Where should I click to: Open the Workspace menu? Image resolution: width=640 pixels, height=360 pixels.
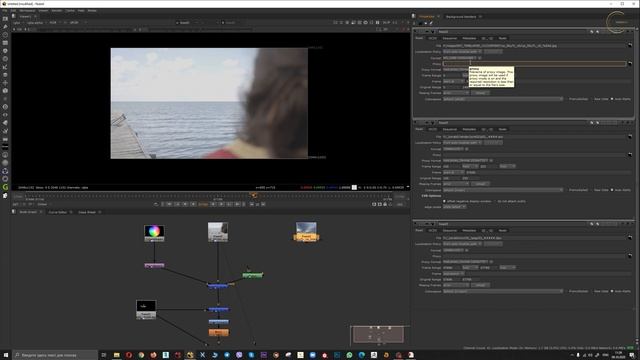point(27,11)
